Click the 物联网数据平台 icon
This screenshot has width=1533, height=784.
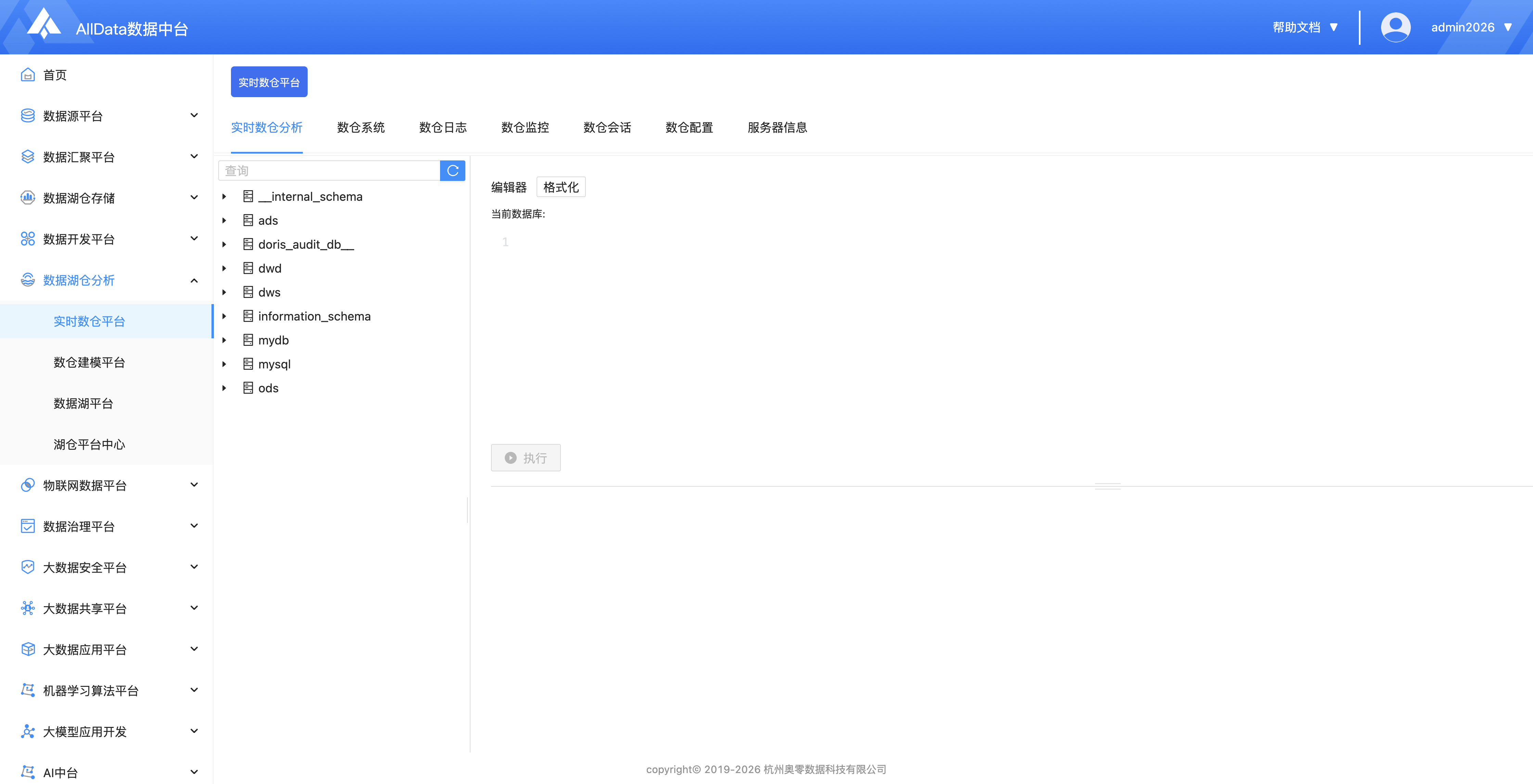pos(27,485)
